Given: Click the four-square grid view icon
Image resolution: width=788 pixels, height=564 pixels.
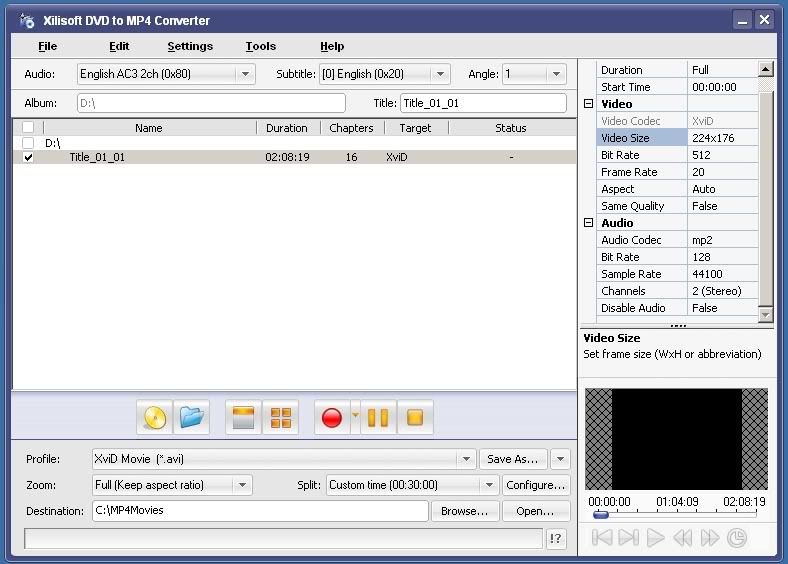Looking at the screenshot, I should [281, 417].
